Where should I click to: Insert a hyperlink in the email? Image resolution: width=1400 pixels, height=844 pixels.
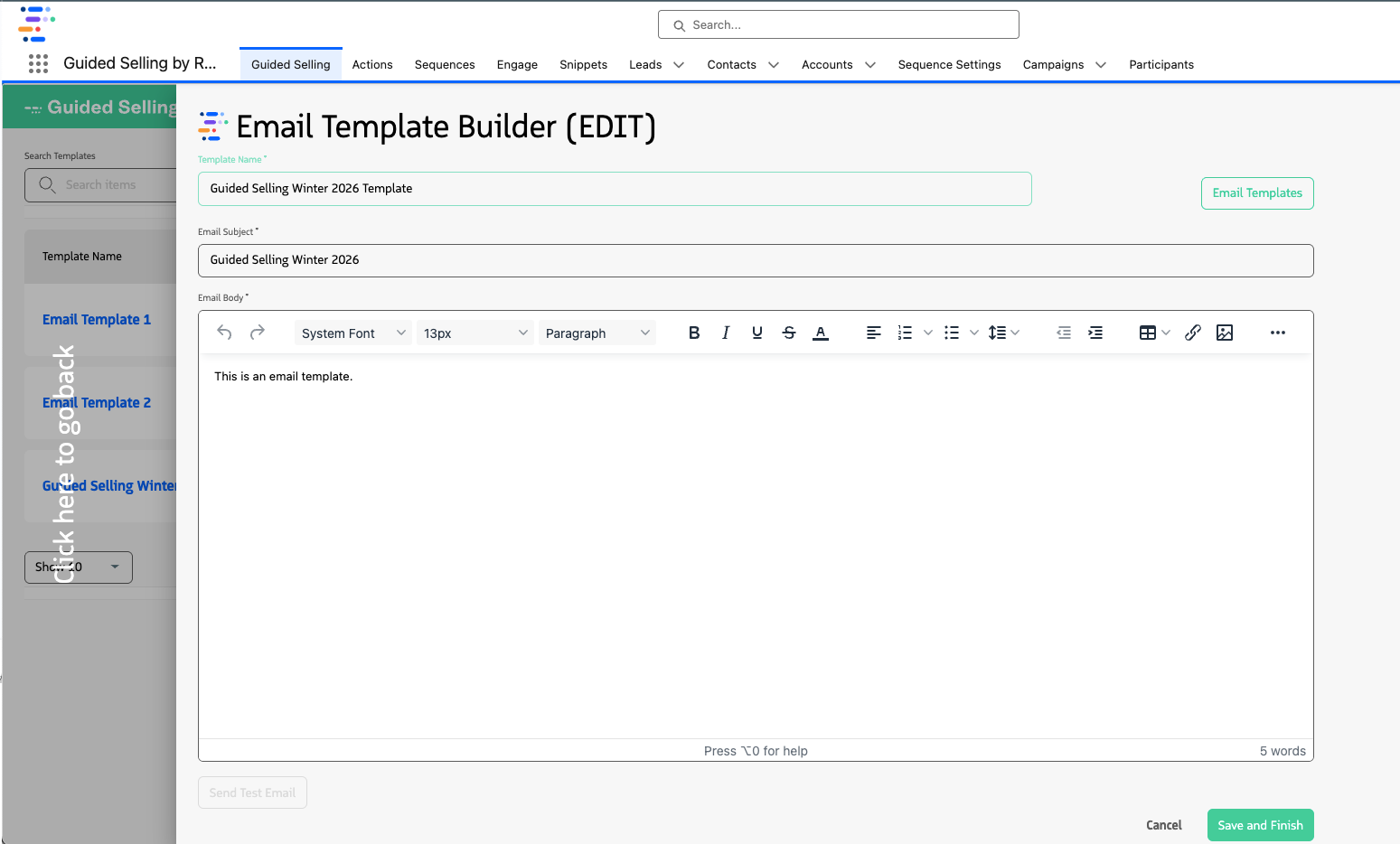tap(1192, 333)
